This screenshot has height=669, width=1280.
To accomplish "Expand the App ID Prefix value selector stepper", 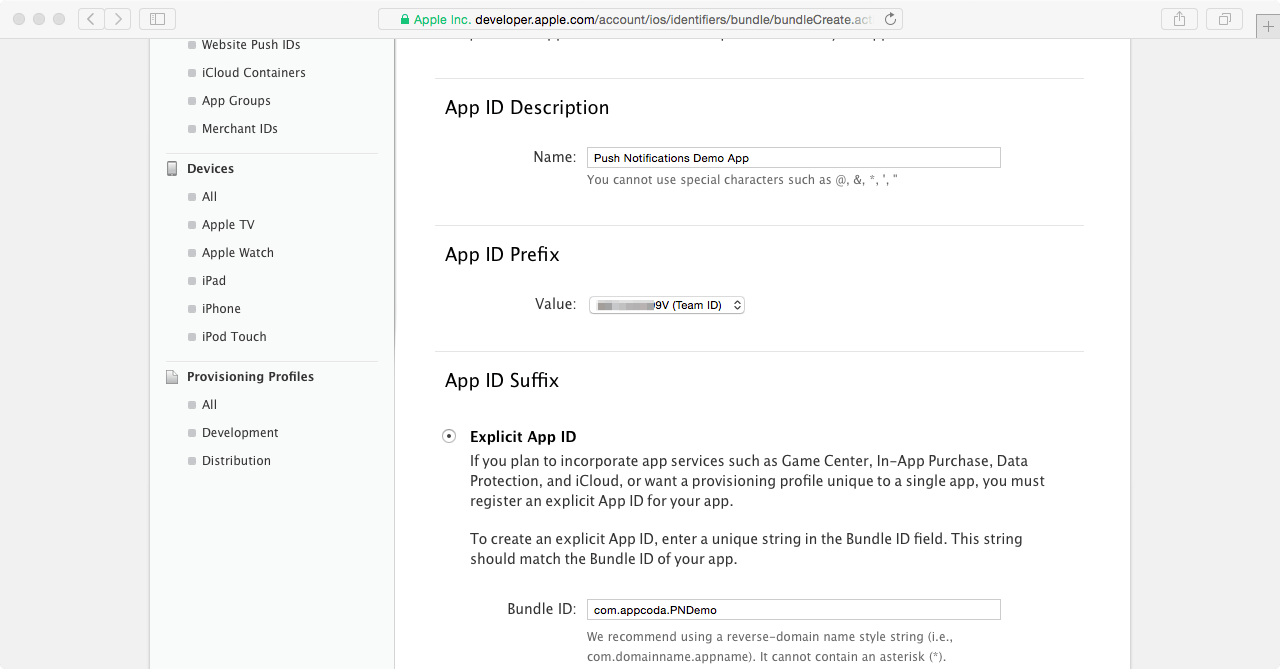I will point(735,305).
